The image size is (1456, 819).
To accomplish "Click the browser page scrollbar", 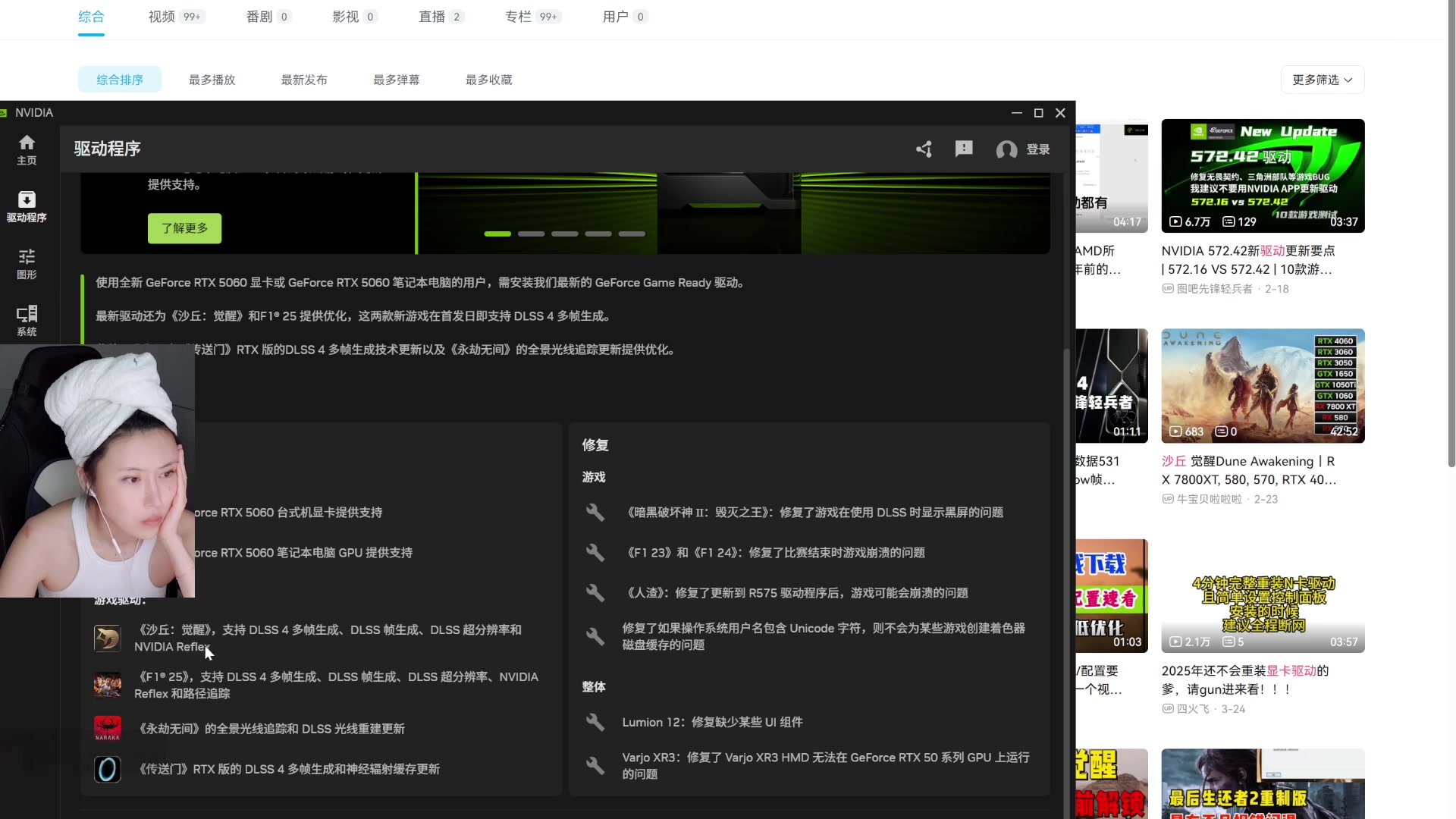I will [1451, 235].
